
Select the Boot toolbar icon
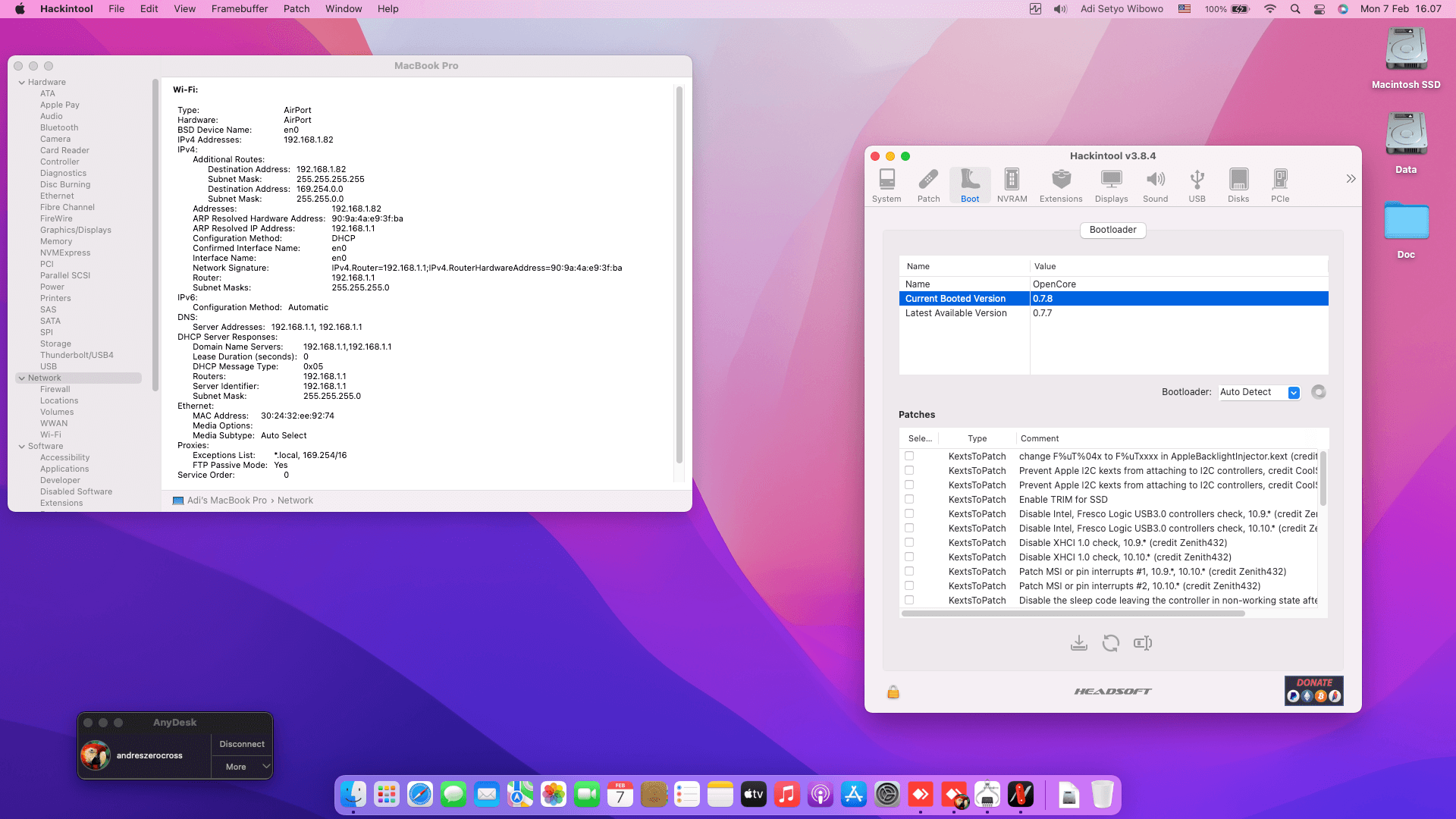pyautogui.click(x=970, y=186)
